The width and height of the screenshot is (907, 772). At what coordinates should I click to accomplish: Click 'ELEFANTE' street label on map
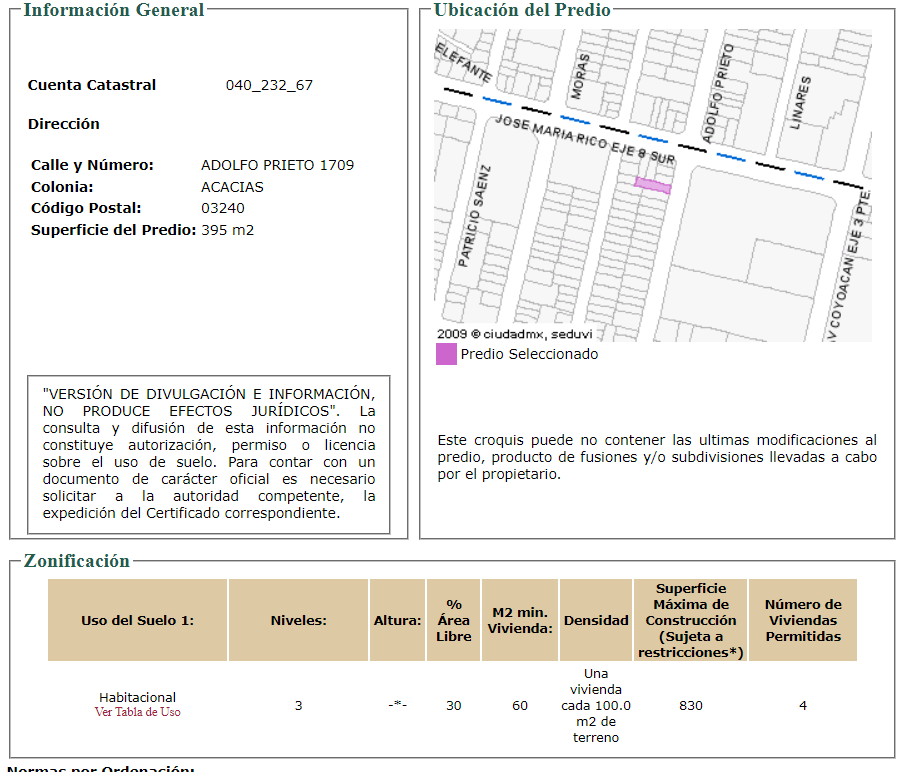pyautogui.click(x=463, y=62)
